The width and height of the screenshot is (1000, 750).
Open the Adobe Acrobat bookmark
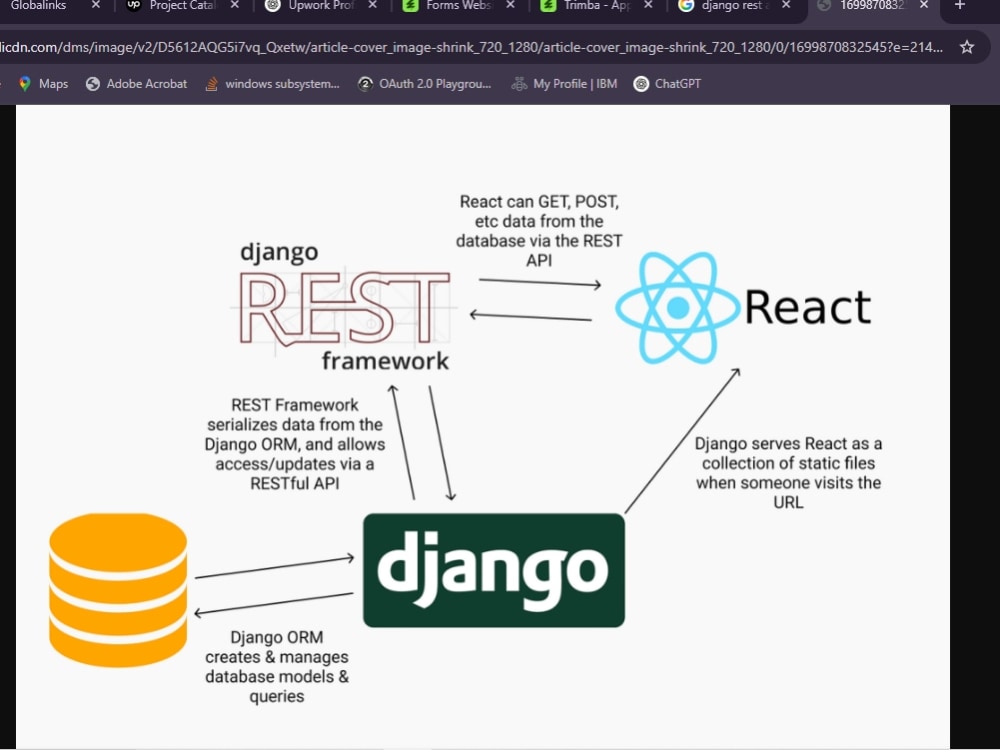coord(136,84)
